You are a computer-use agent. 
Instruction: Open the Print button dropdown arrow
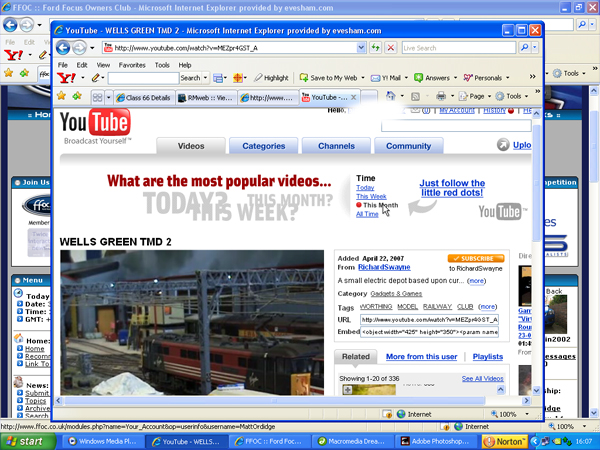click(452, 96)
